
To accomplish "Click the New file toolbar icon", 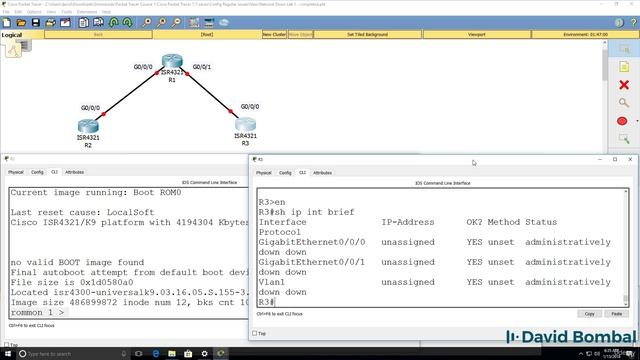I will tap(7, 22).
